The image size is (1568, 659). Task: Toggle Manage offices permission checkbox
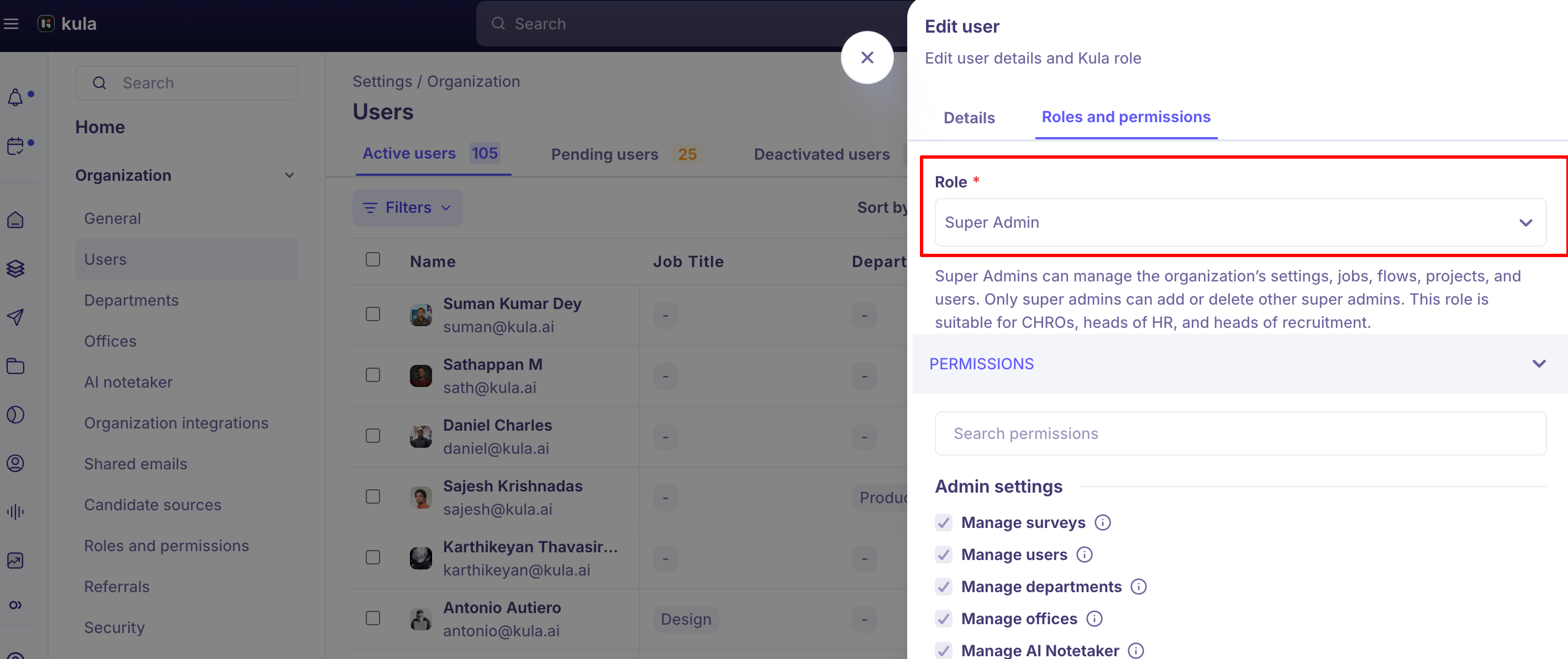point(944,619)
